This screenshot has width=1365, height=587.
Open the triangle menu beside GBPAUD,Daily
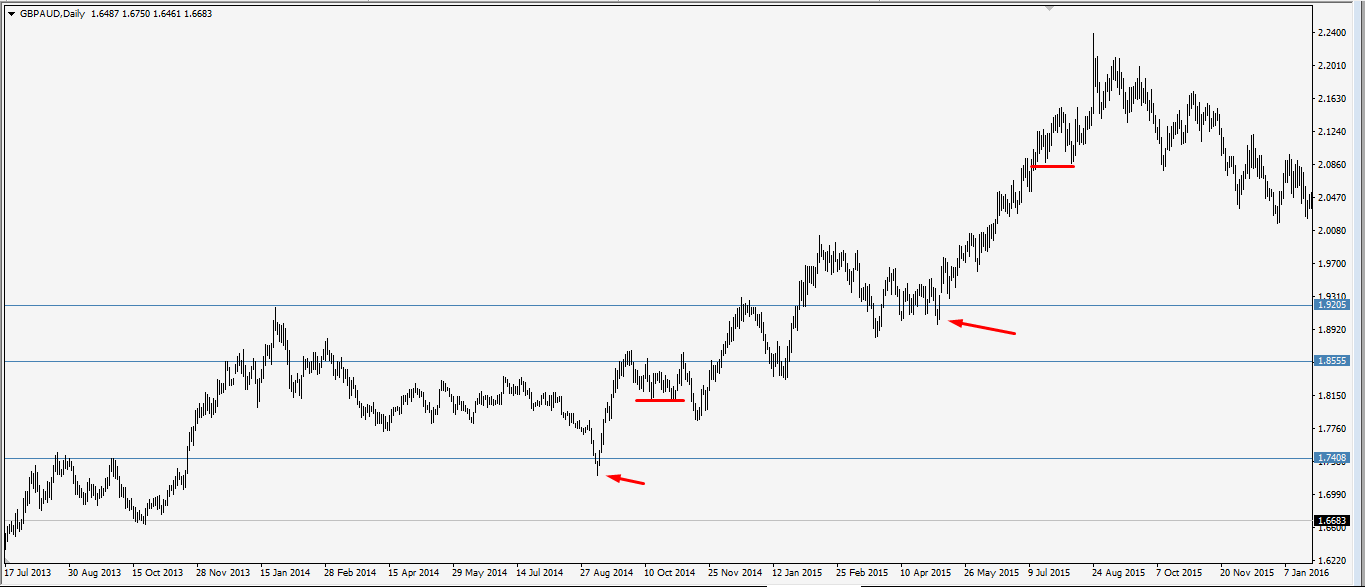pos(12,14)
